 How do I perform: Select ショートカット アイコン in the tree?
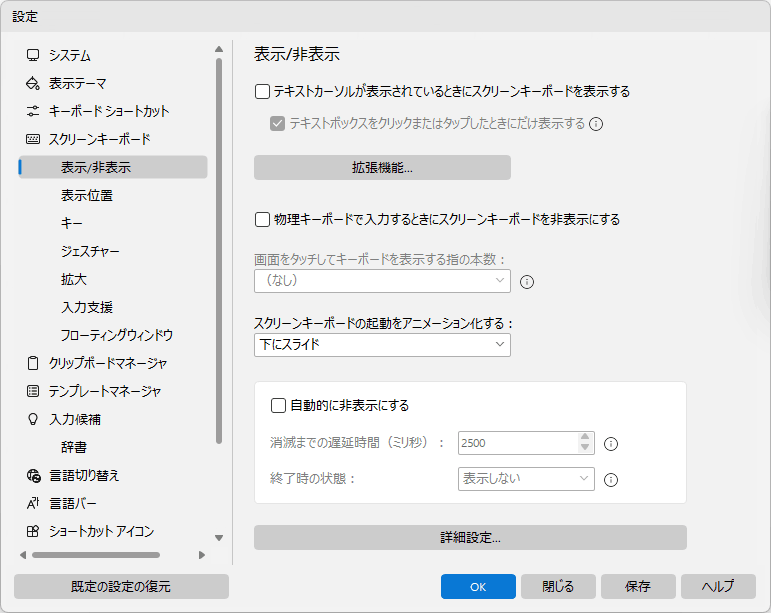102,532
